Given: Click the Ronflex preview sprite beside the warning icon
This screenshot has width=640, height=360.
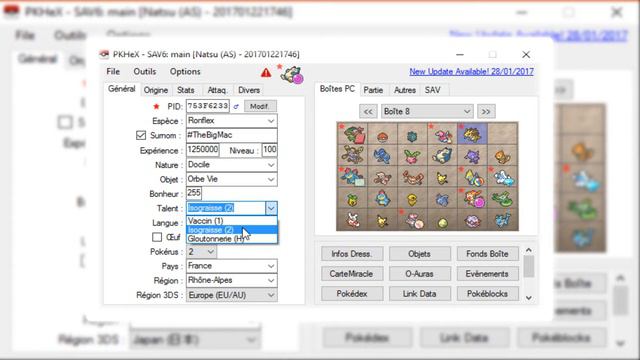Looking at the screenshot, I should point(292,75).
